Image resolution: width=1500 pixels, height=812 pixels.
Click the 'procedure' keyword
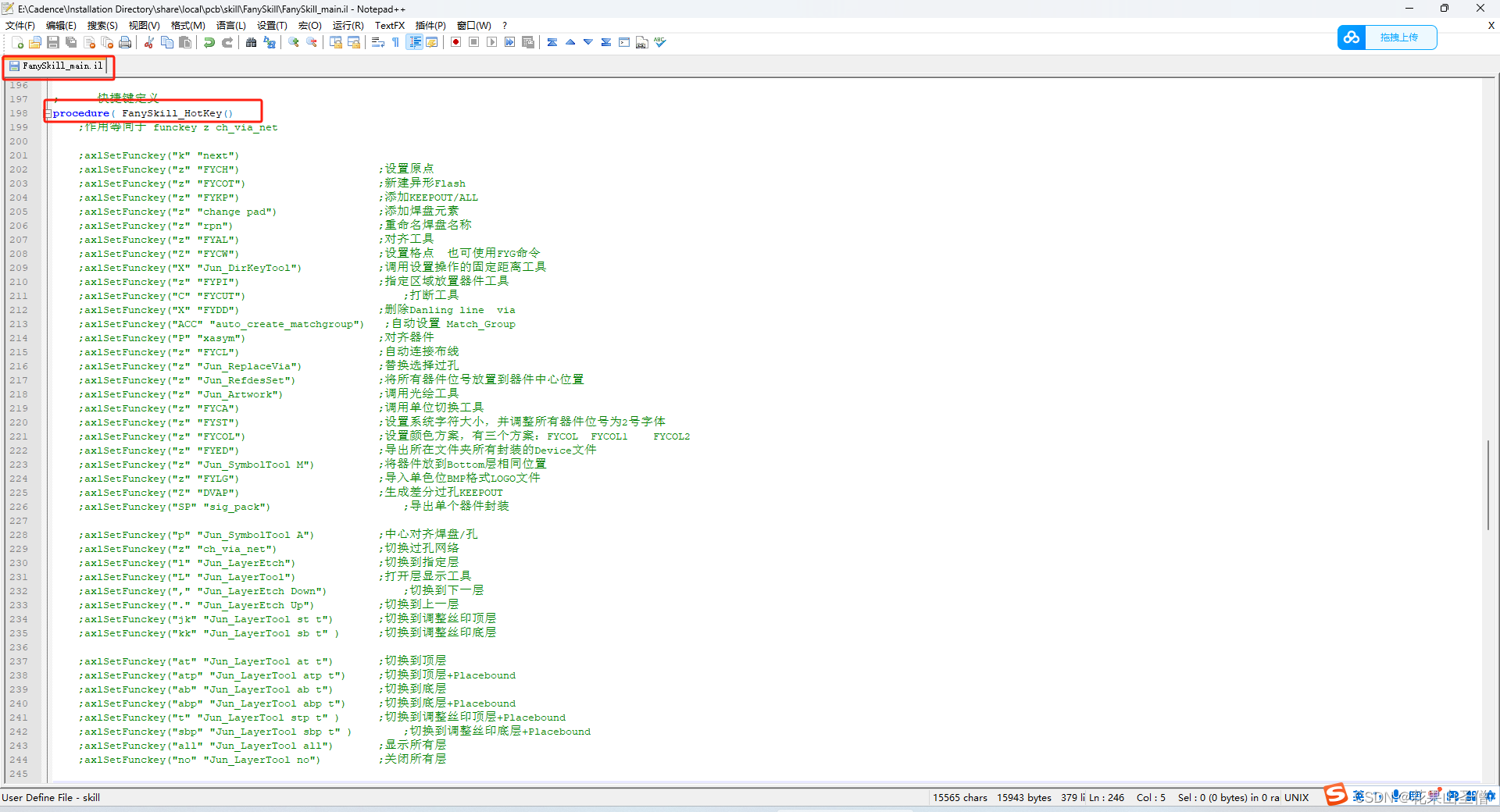pyautogui.click(x=81, y=113)
